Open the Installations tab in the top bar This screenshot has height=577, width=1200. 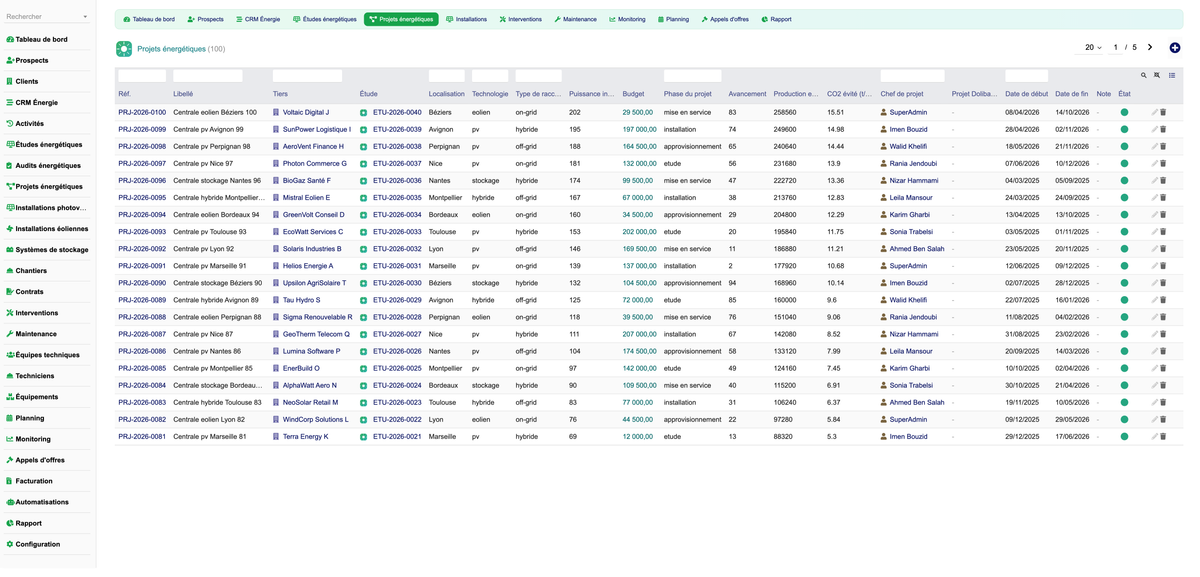467,19
